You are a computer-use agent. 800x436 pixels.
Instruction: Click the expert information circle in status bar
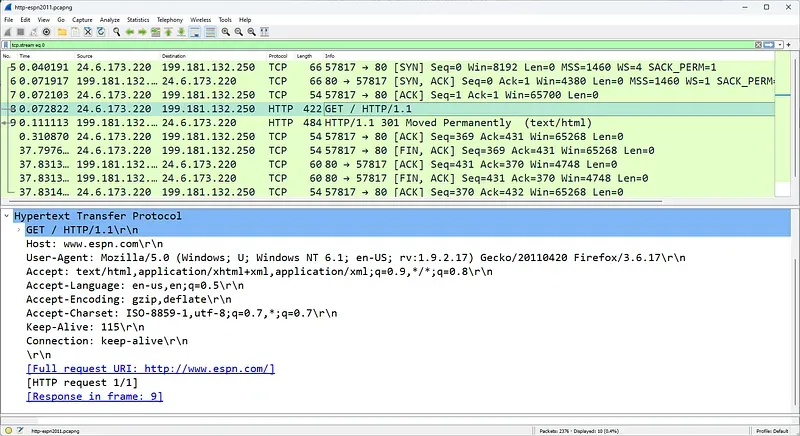click(x=8, y=431)
